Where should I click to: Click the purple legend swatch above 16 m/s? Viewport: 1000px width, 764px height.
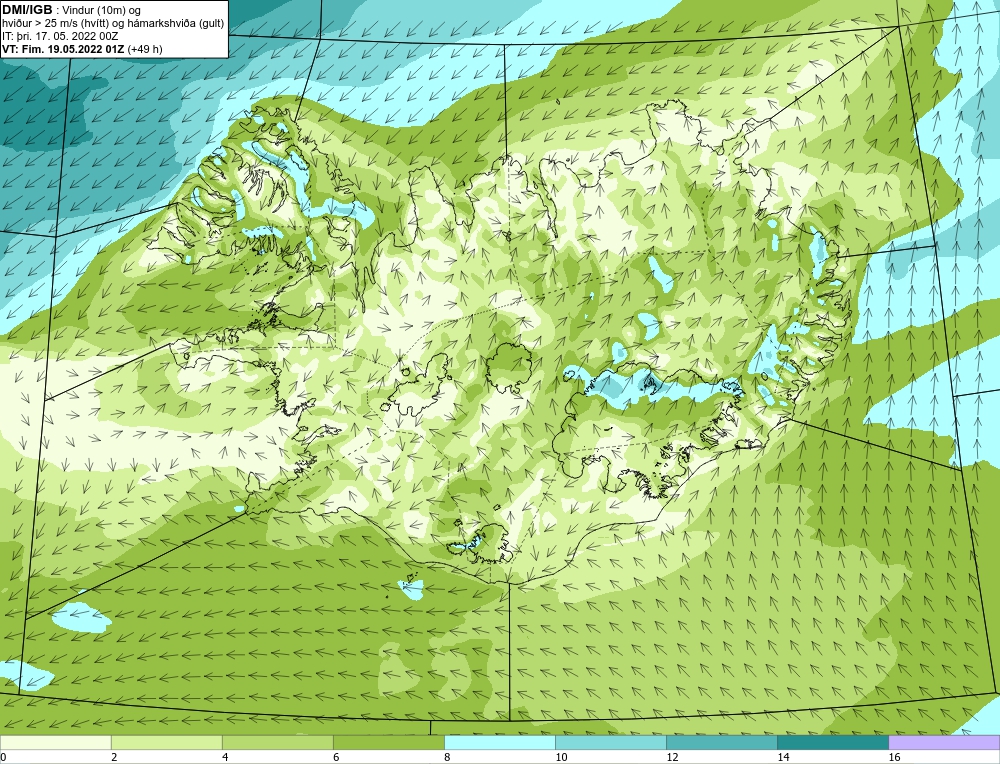[x=944, y=742]
